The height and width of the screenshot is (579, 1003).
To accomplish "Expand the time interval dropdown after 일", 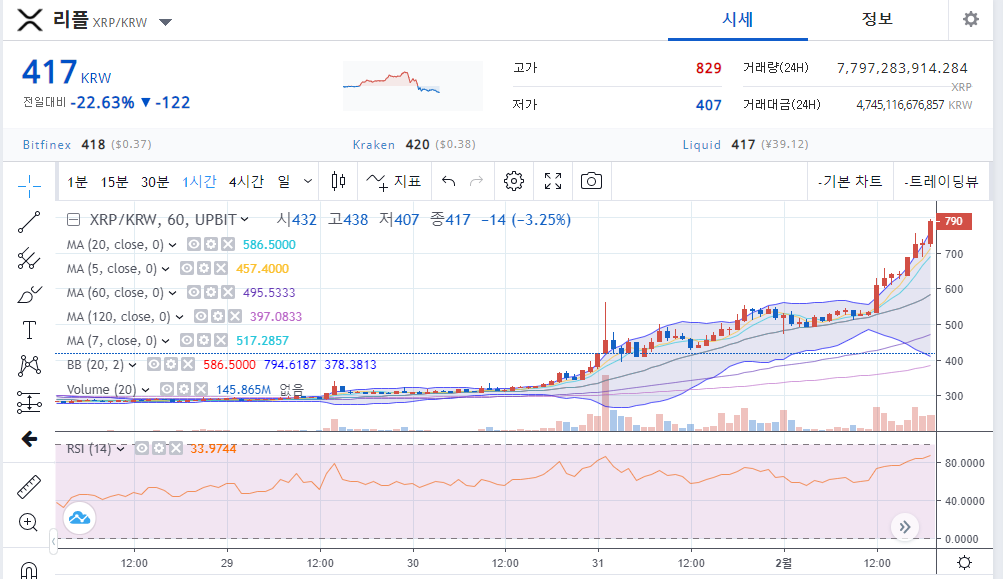I will [x=308, y=182].
